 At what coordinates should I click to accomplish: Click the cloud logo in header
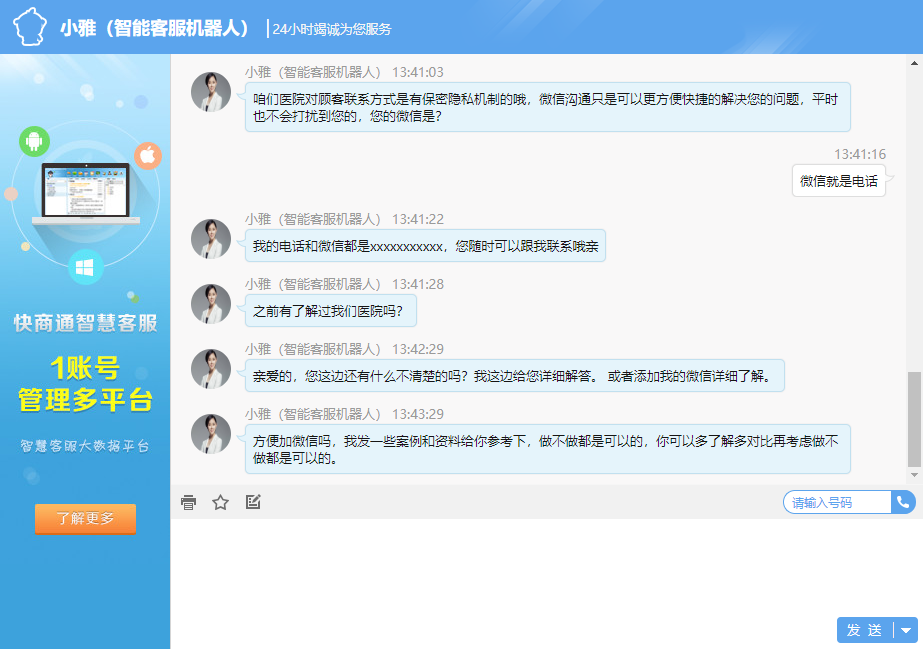[x=30, y=27]
